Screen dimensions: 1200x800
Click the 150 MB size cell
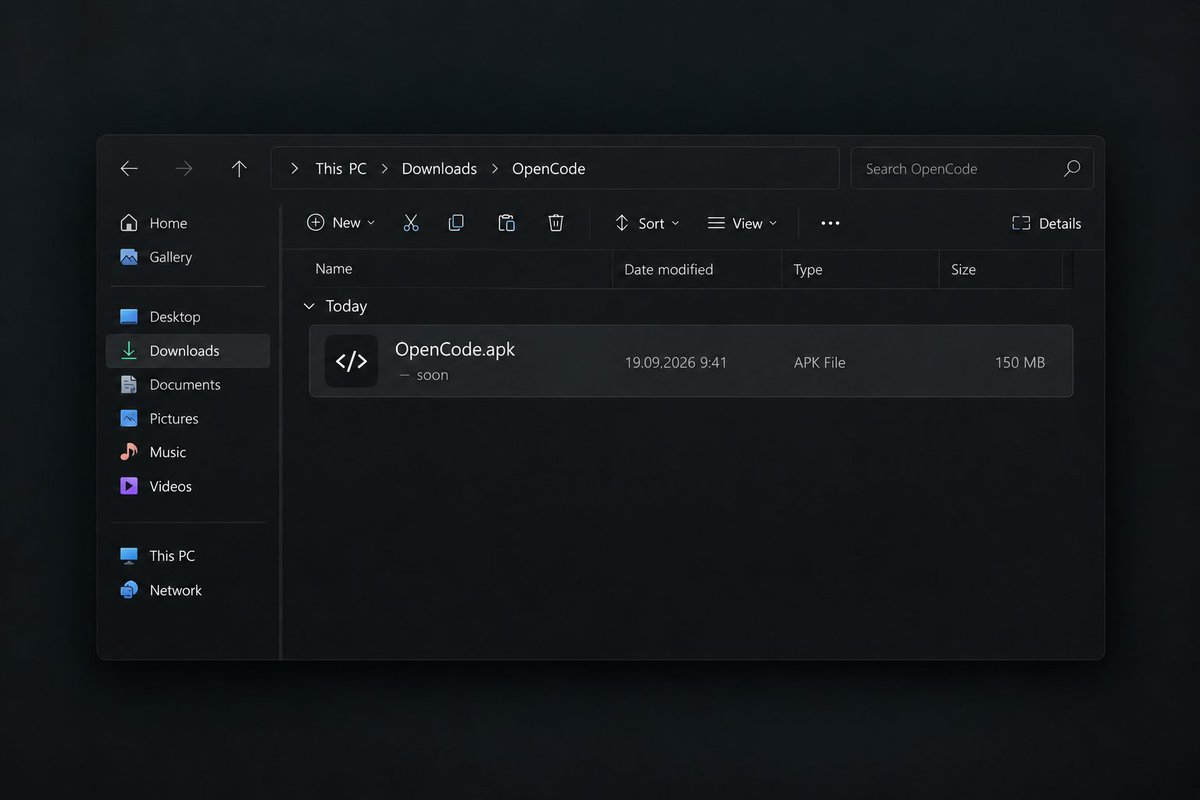tap(1020, 362)
